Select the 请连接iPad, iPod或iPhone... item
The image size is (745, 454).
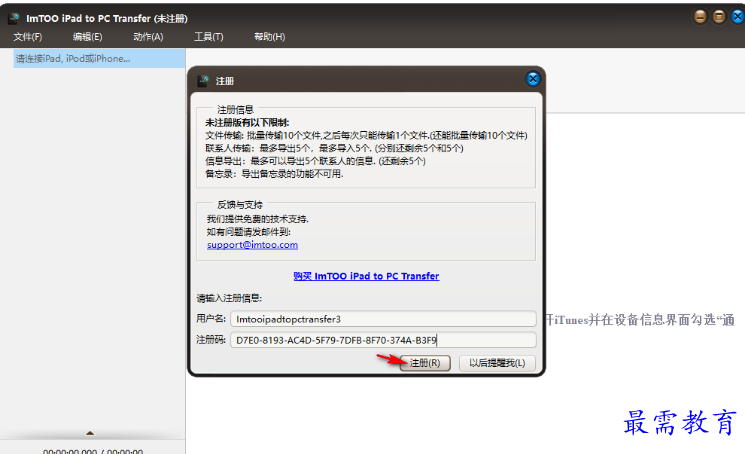(x=99, y=58)
